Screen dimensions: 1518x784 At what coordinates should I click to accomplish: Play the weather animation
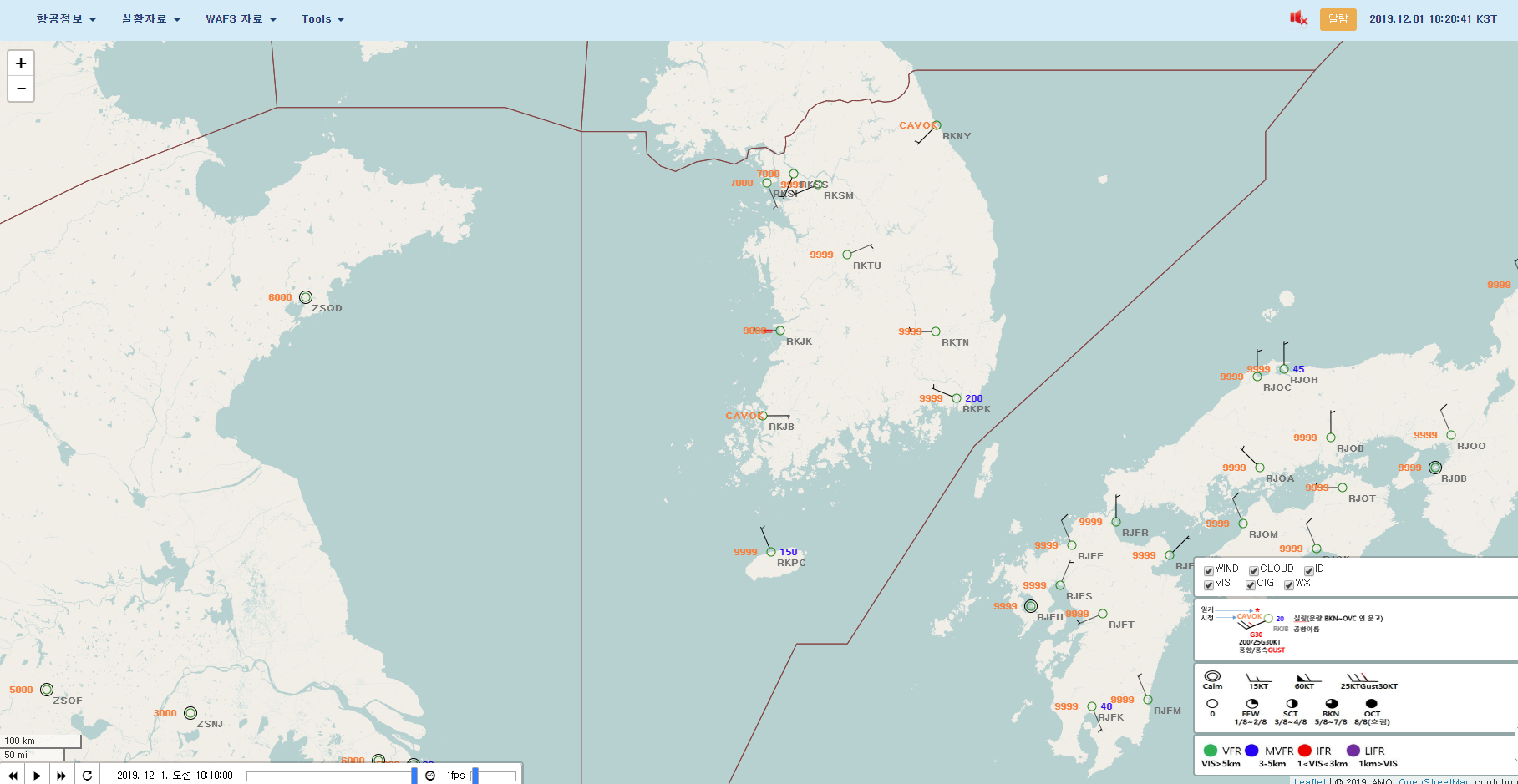37,776
